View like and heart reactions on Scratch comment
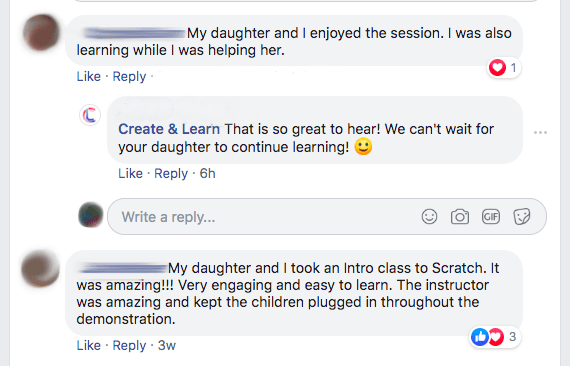The width and height of the screenshot is (570, 366). tap(494, 337)
